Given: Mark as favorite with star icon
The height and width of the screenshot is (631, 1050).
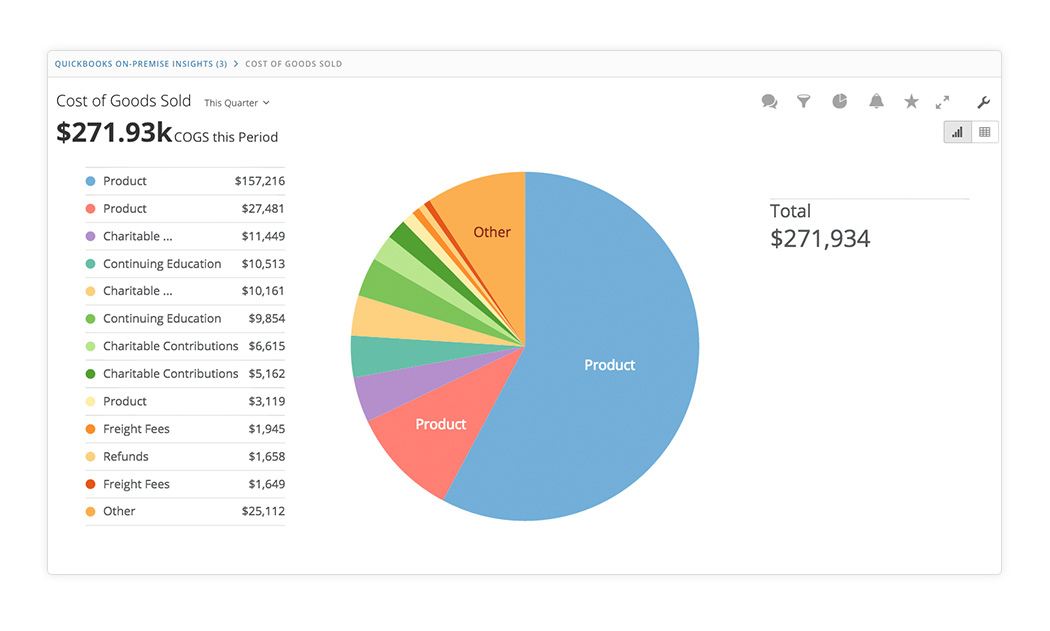Looking at the screenshot, I should tap(911, 102).
